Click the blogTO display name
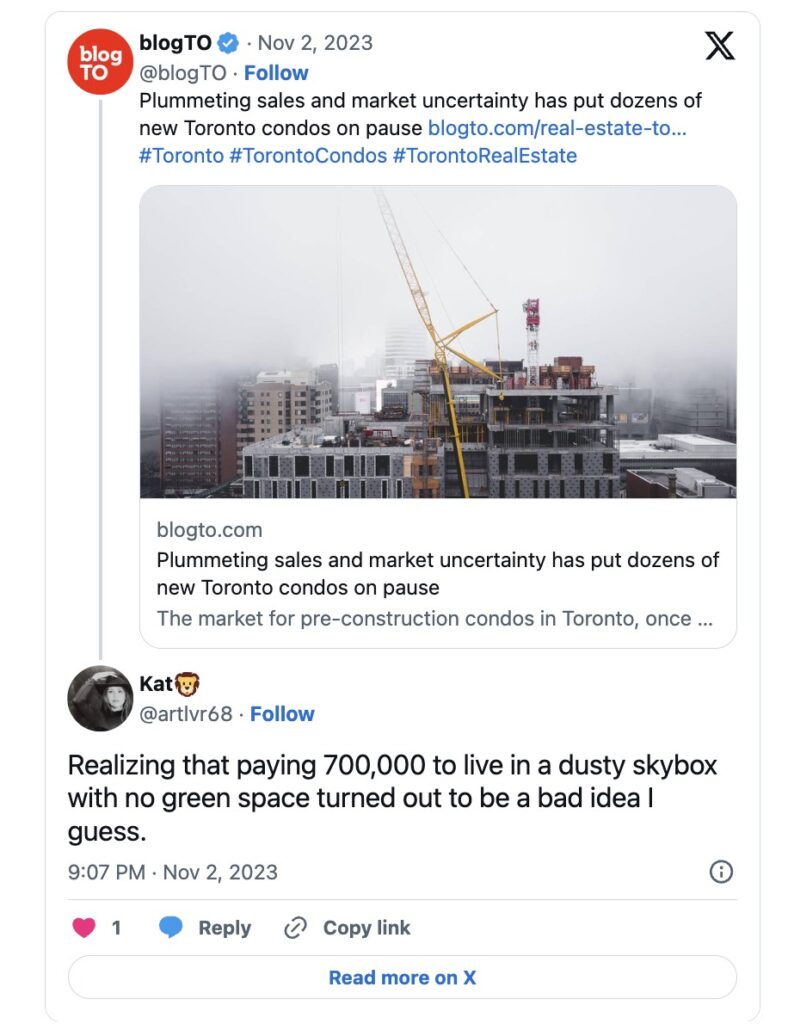 175,43
